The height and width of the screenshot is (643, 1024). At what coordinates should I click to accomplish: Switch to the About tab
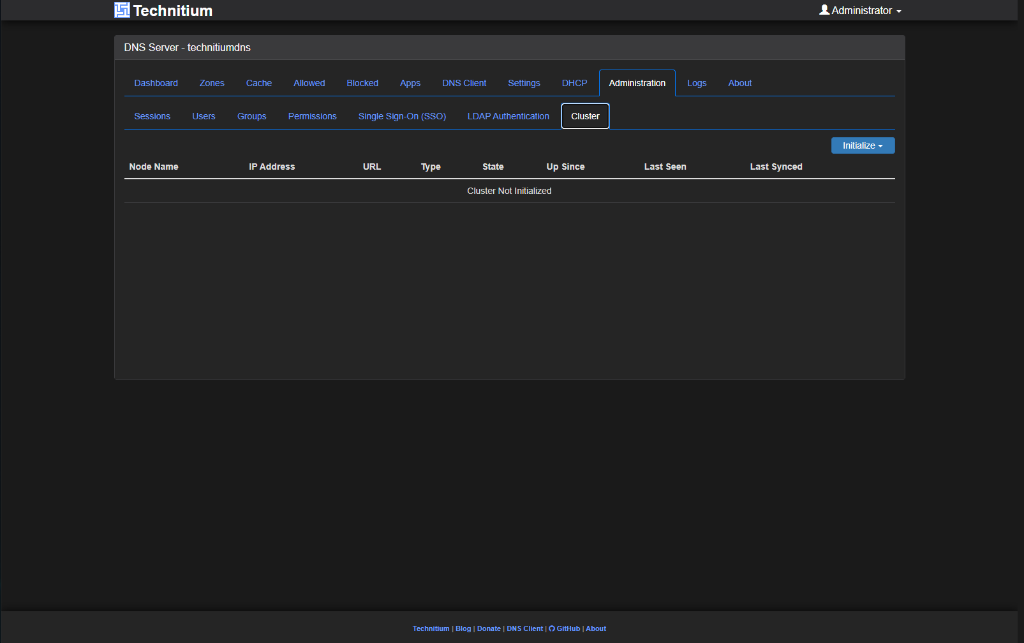click(740, 83)
